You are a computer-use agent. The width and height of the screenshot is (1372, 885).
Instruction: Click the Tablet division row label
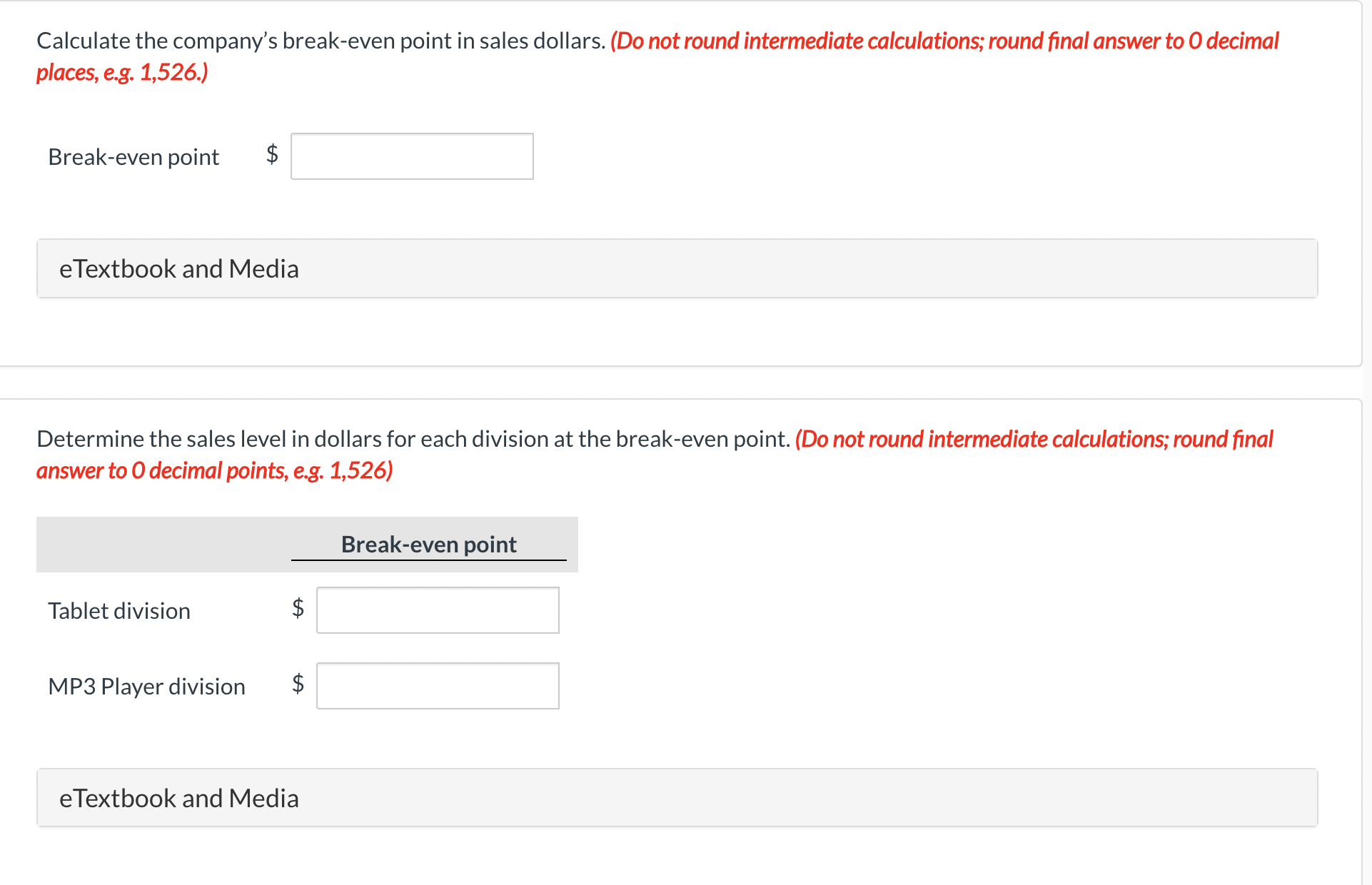coord(118,610)
